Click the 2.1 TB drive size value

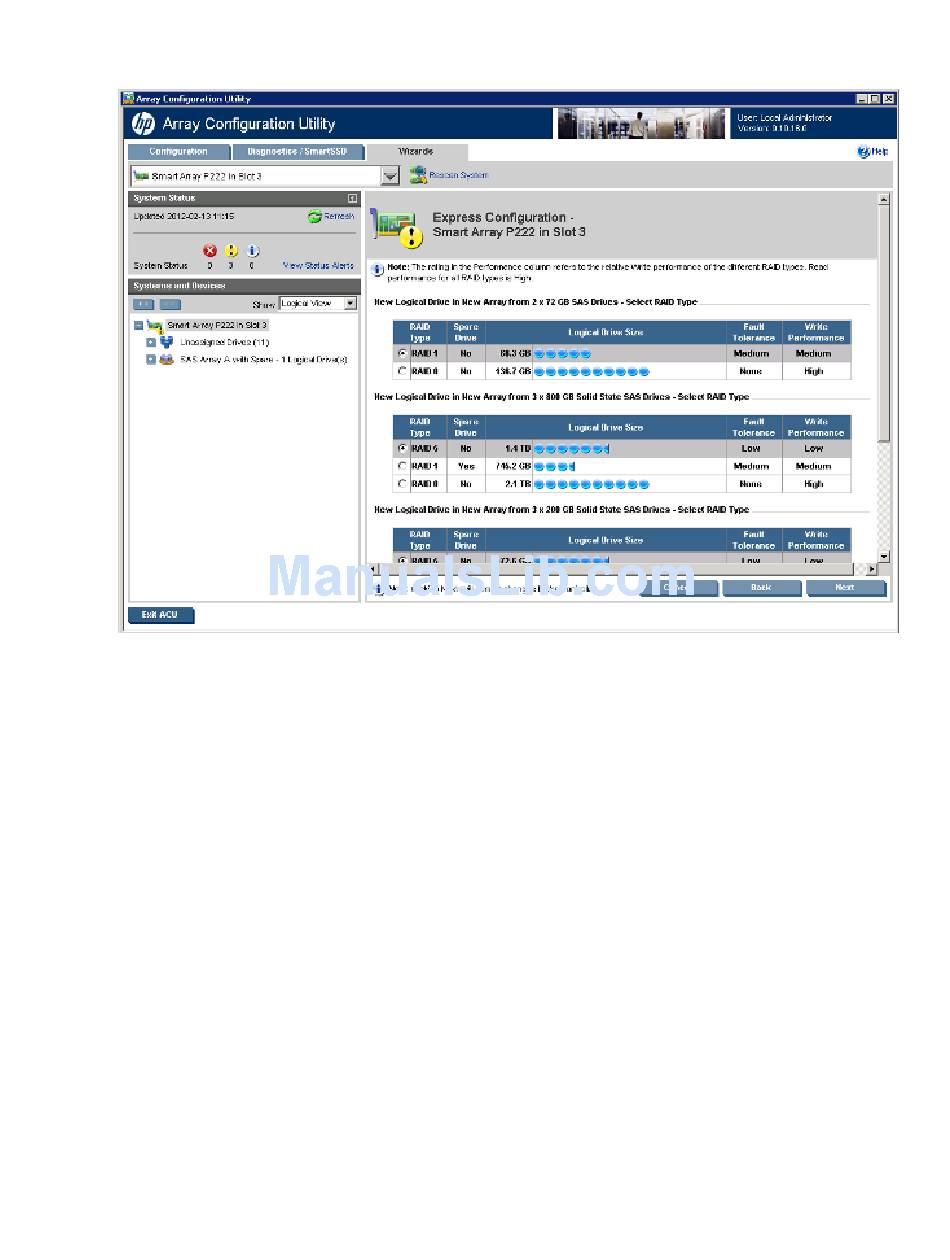[x=518, y=484]
